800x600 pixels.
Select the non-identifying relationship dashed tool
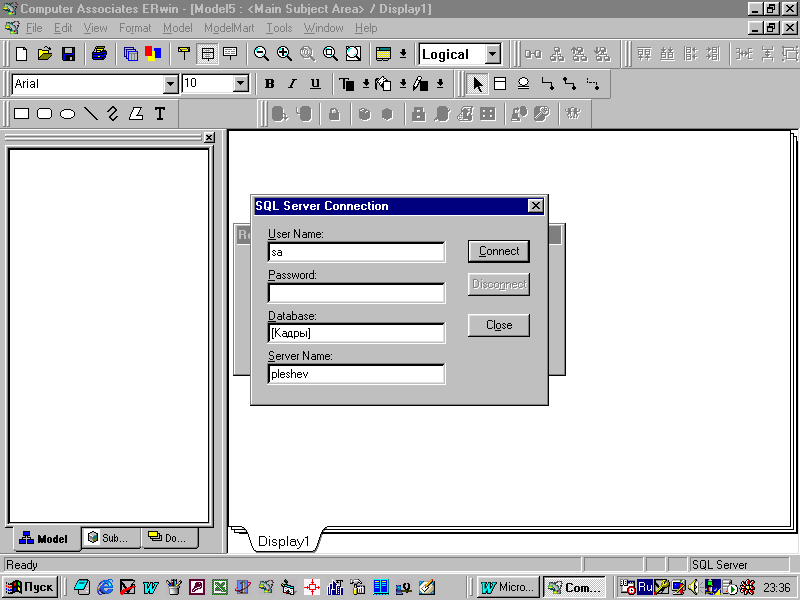point(593,84)
